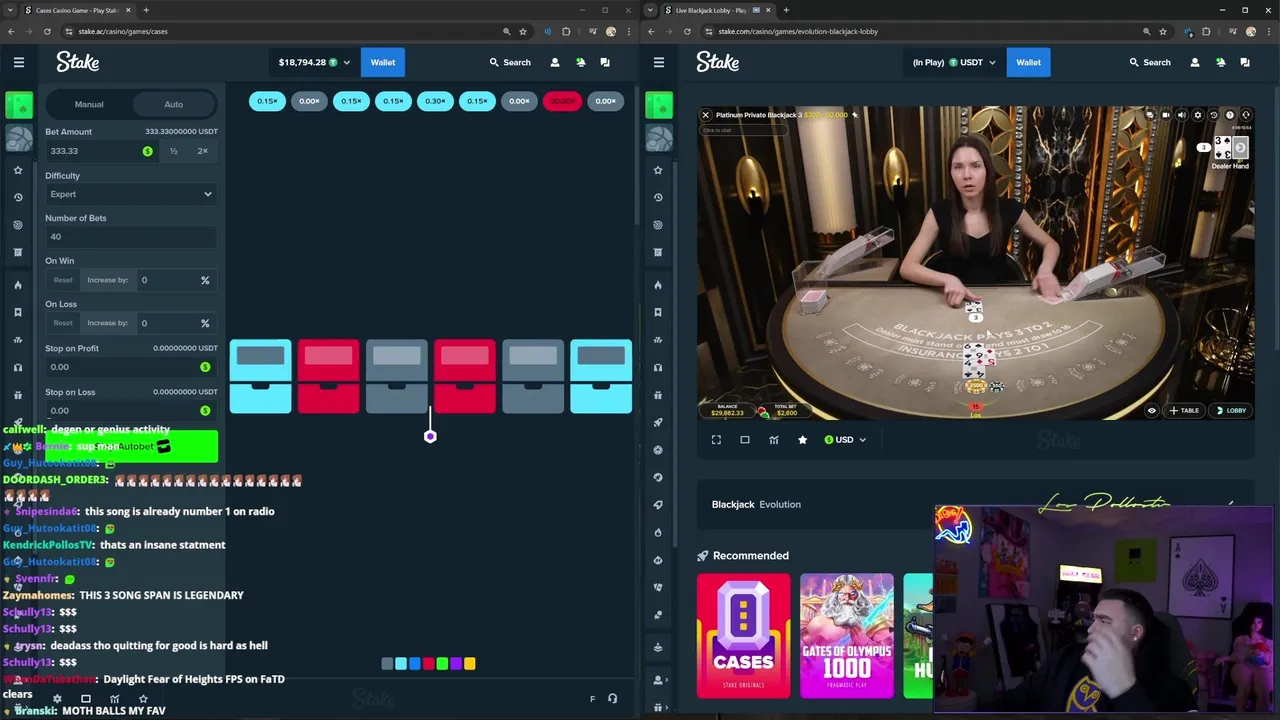The image size is (1280, 720).
Task: Click Number of Bets field showing 40
Action: coord(131,237)
